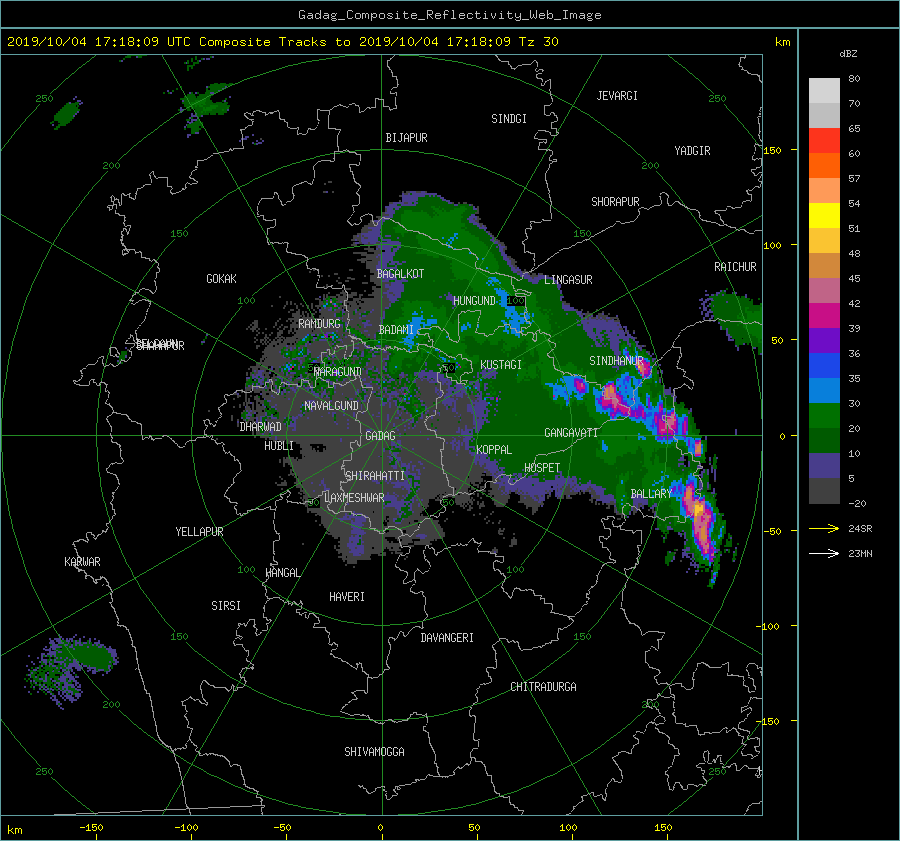Choose the lightest grey swatch atop dBZ legend
The height and width of the screenshot is (841, 900).
[824, 91]
